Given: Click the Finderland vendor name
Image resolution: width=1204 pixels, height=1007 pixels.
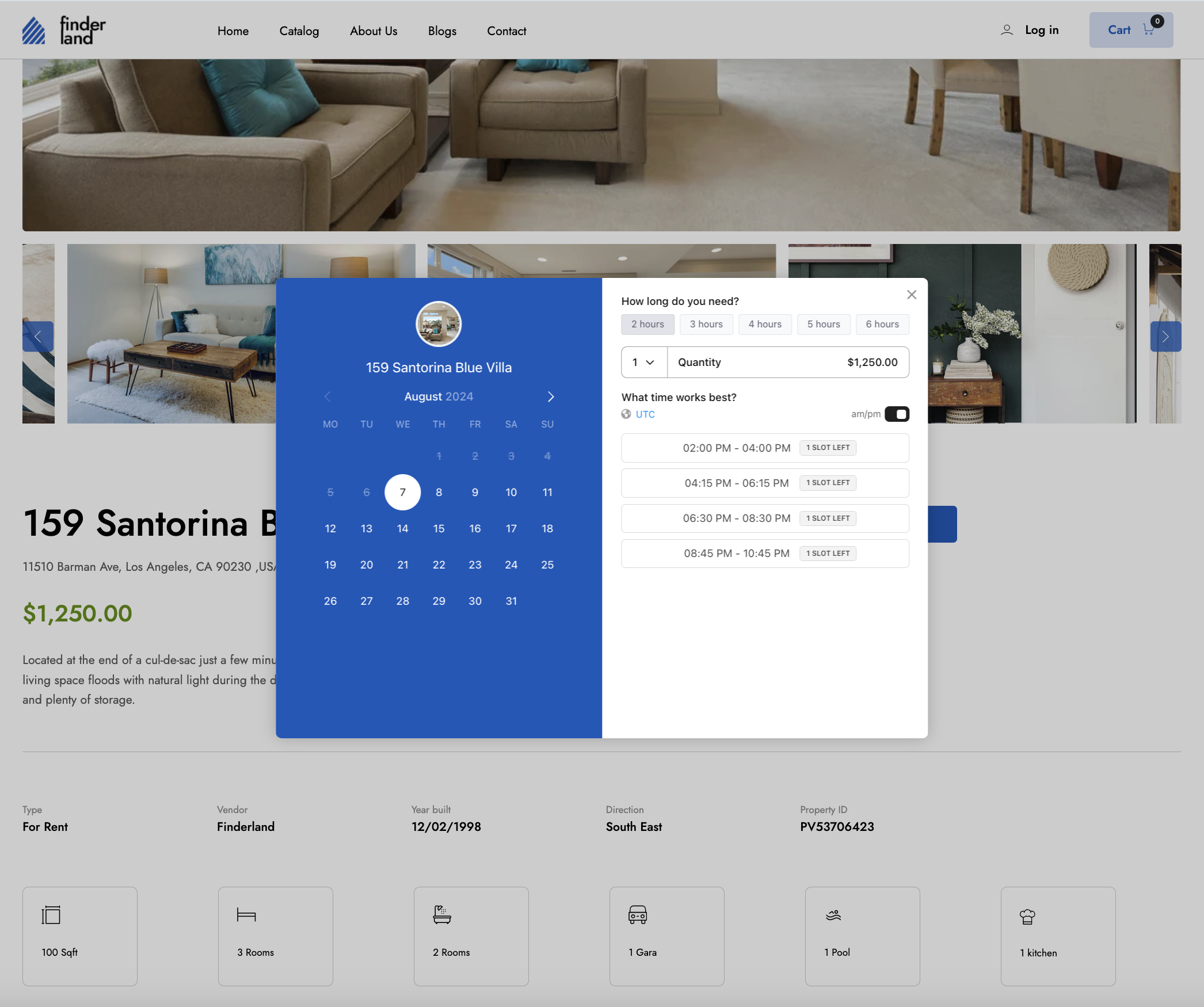Looking at the screenshot, I should pos(246,826).
